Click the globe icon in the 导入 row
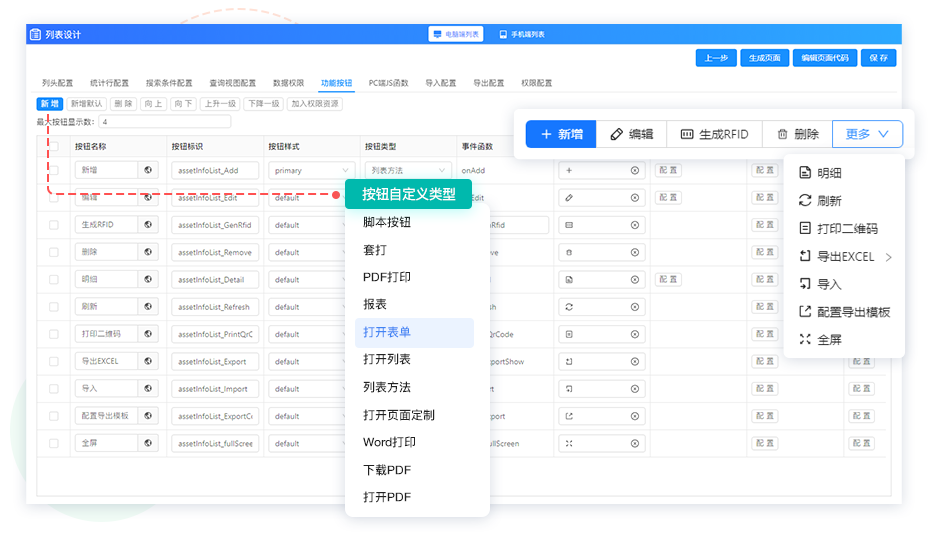The height and width of the screenshot is (540, 940). click(x=148, y=388)
